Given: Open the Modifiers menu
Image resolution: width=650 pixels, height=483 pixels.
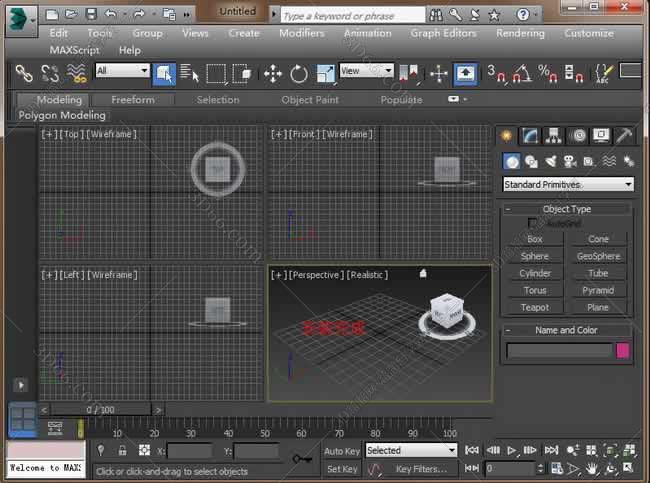Looking at the screenshot, I should click(x=301, y=33).
